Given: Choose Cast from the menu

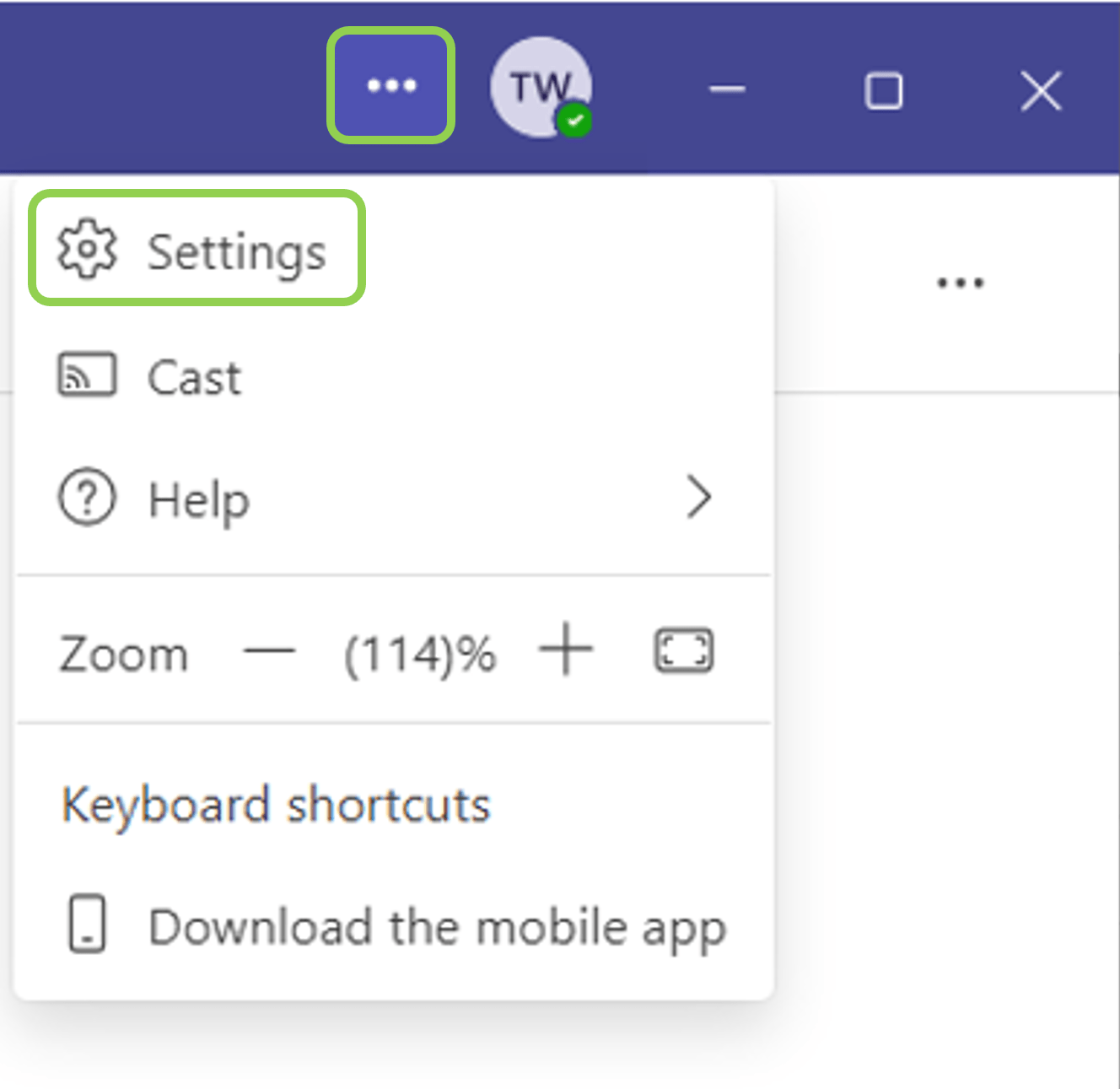Looking at the screenshot, I should (x=194, y=377).
